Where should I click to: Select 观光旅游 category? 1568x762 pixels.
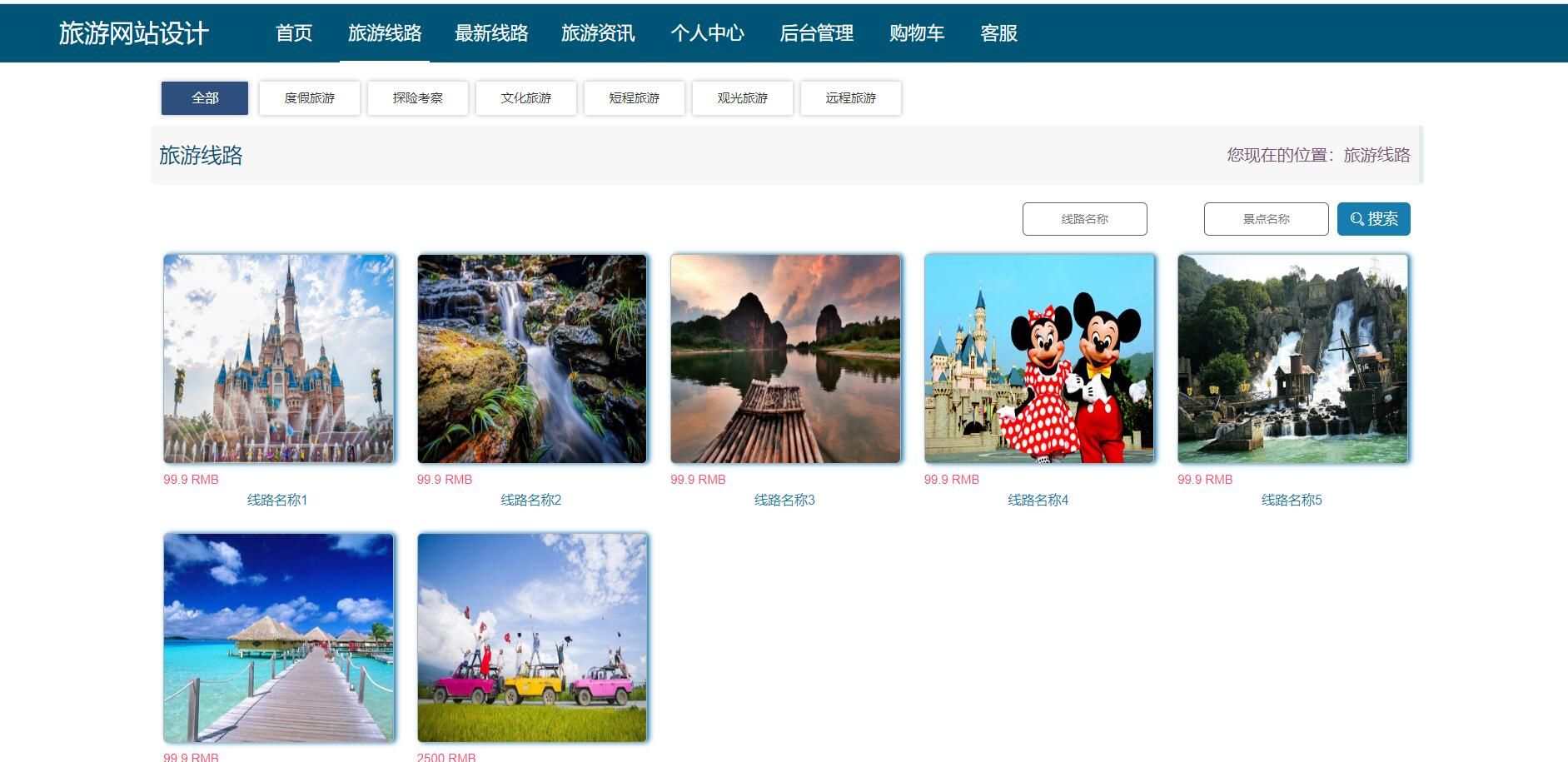click(743, 97)
